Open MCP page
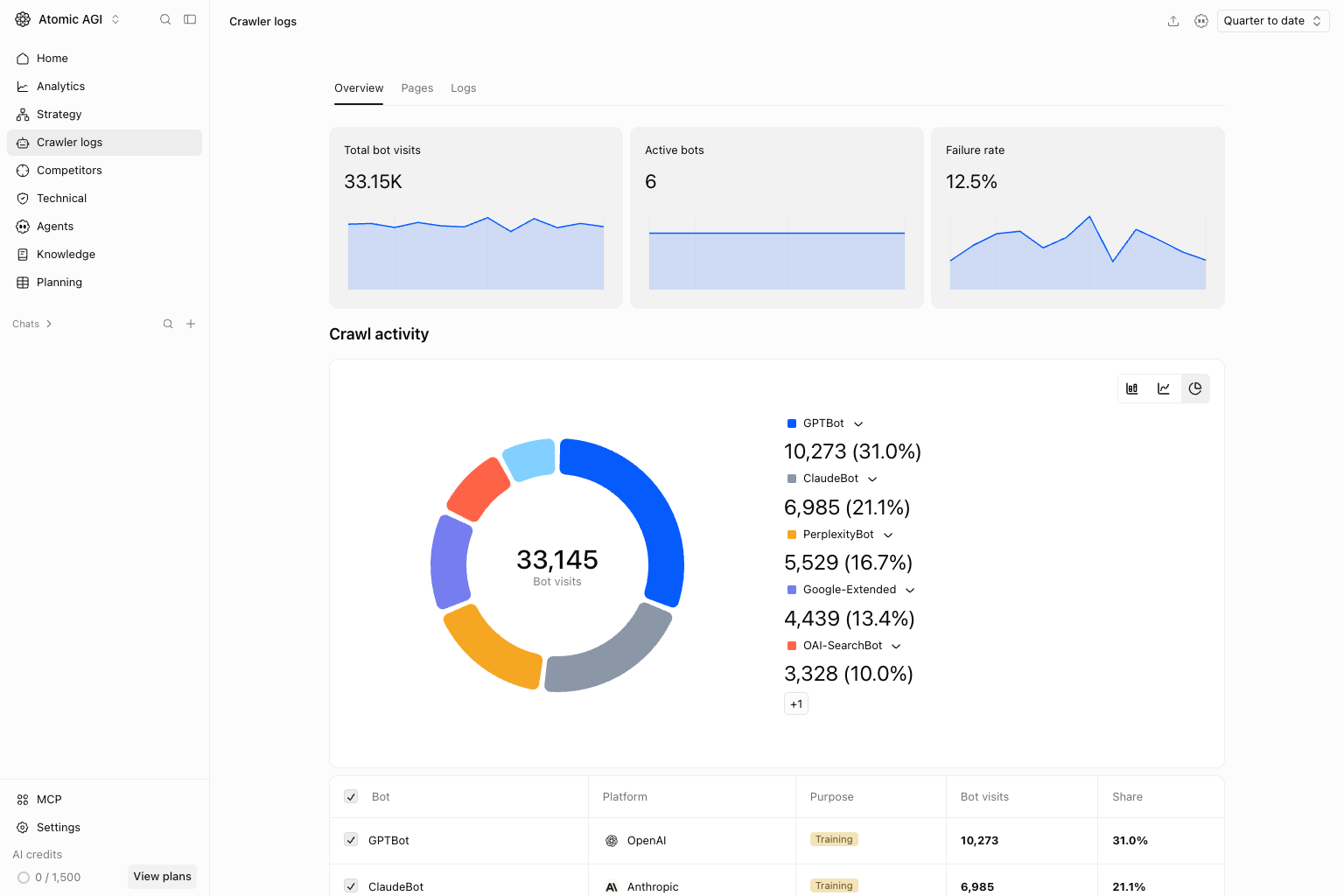The image size is (1344, 896). click(104, 800)
